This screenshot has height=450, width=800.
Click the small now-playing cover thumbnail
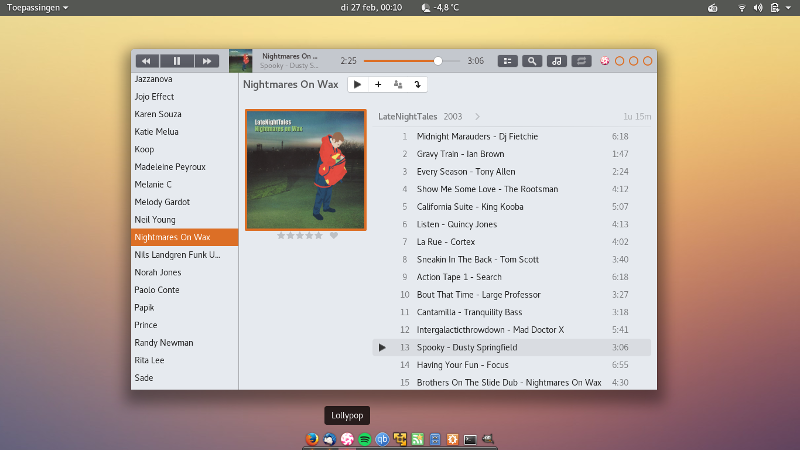(240, 61)
